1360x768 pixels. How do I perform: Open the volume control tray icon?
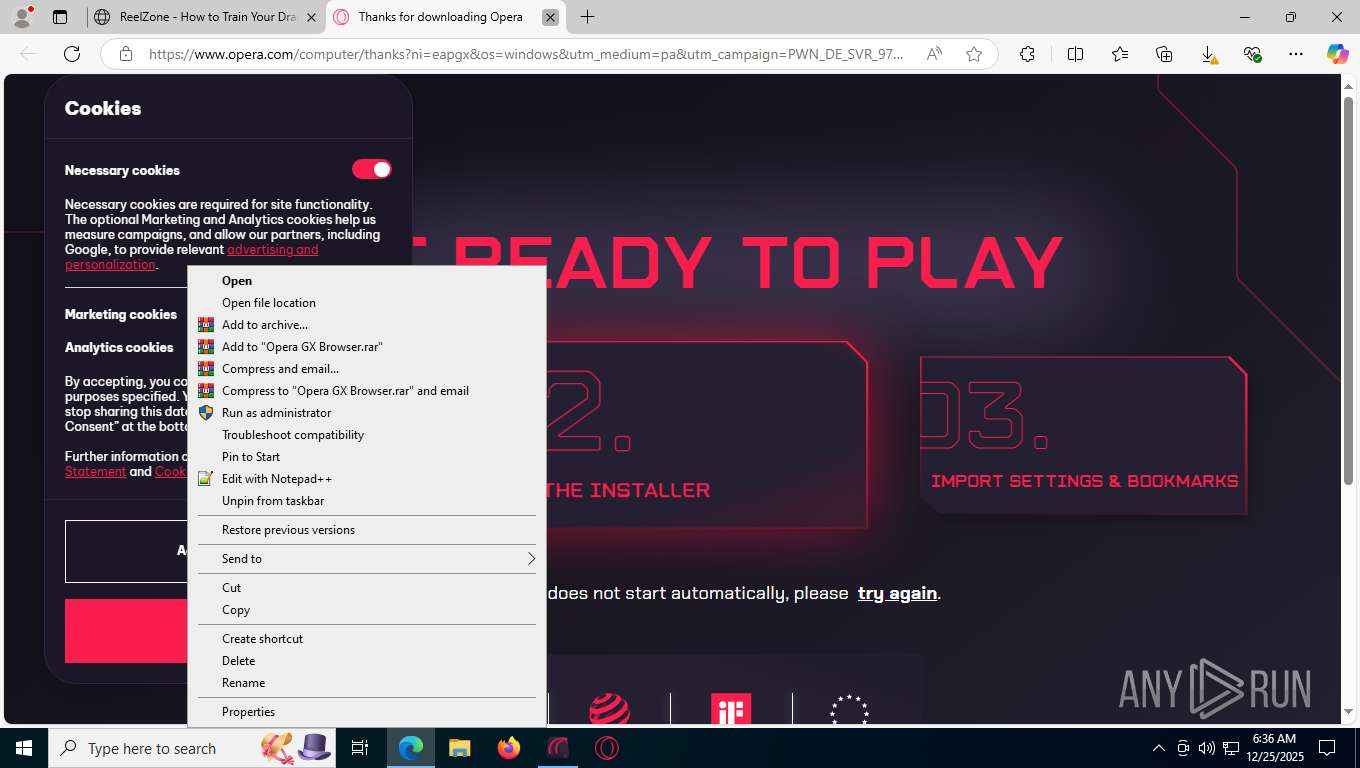[1206, 748]
